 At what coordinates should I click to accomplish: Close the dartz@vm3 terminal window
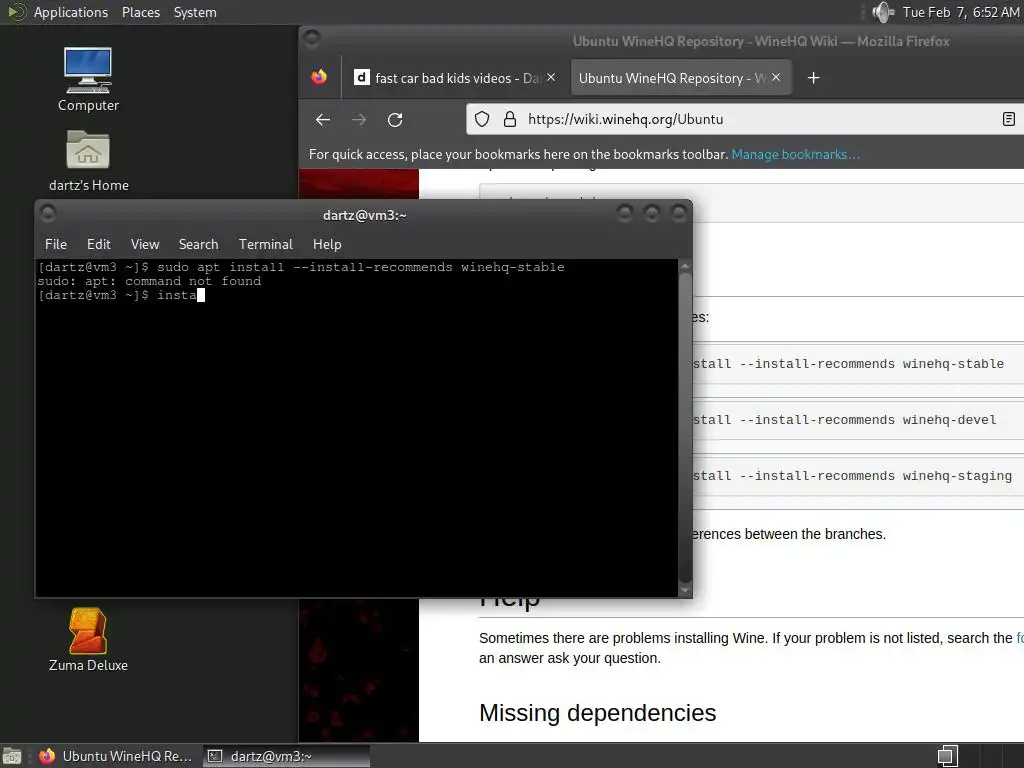679,213
